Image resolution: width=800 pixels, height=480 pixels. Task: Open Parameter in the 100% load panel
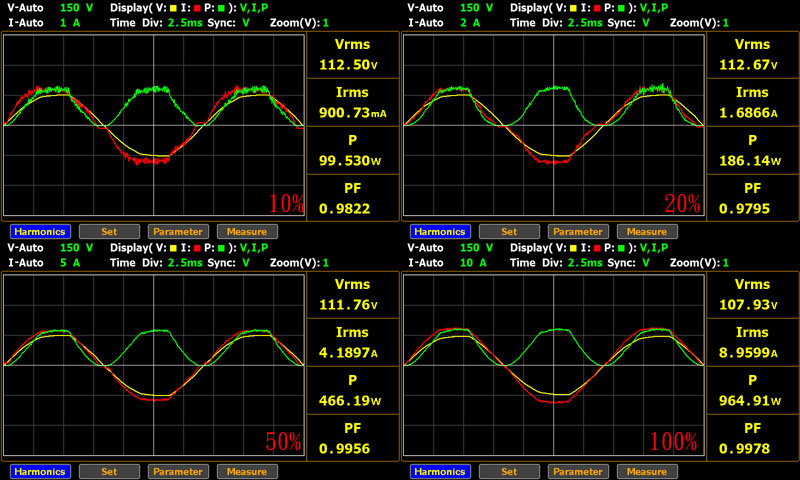[x=578, y=471]
